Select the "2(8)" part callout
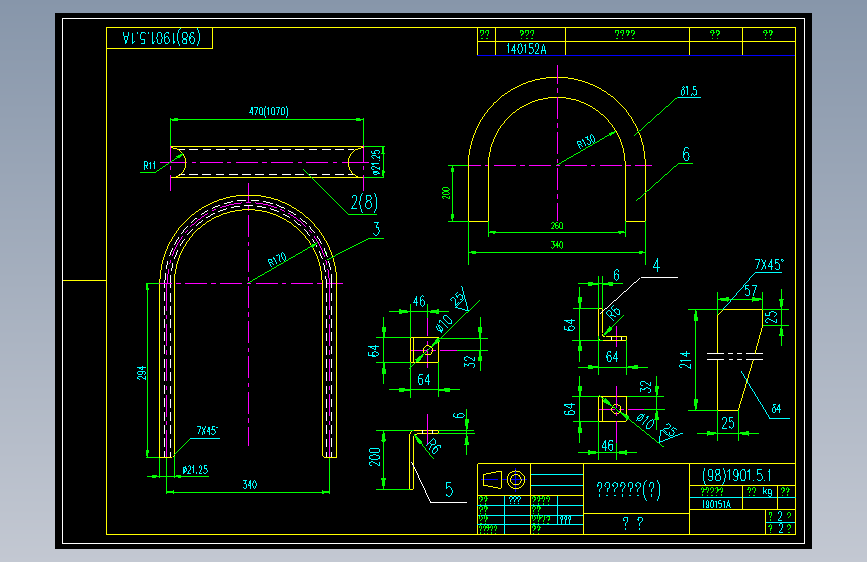Image resolution: width=867 pixels, height=562 pixels. click(x=364, y=203)
